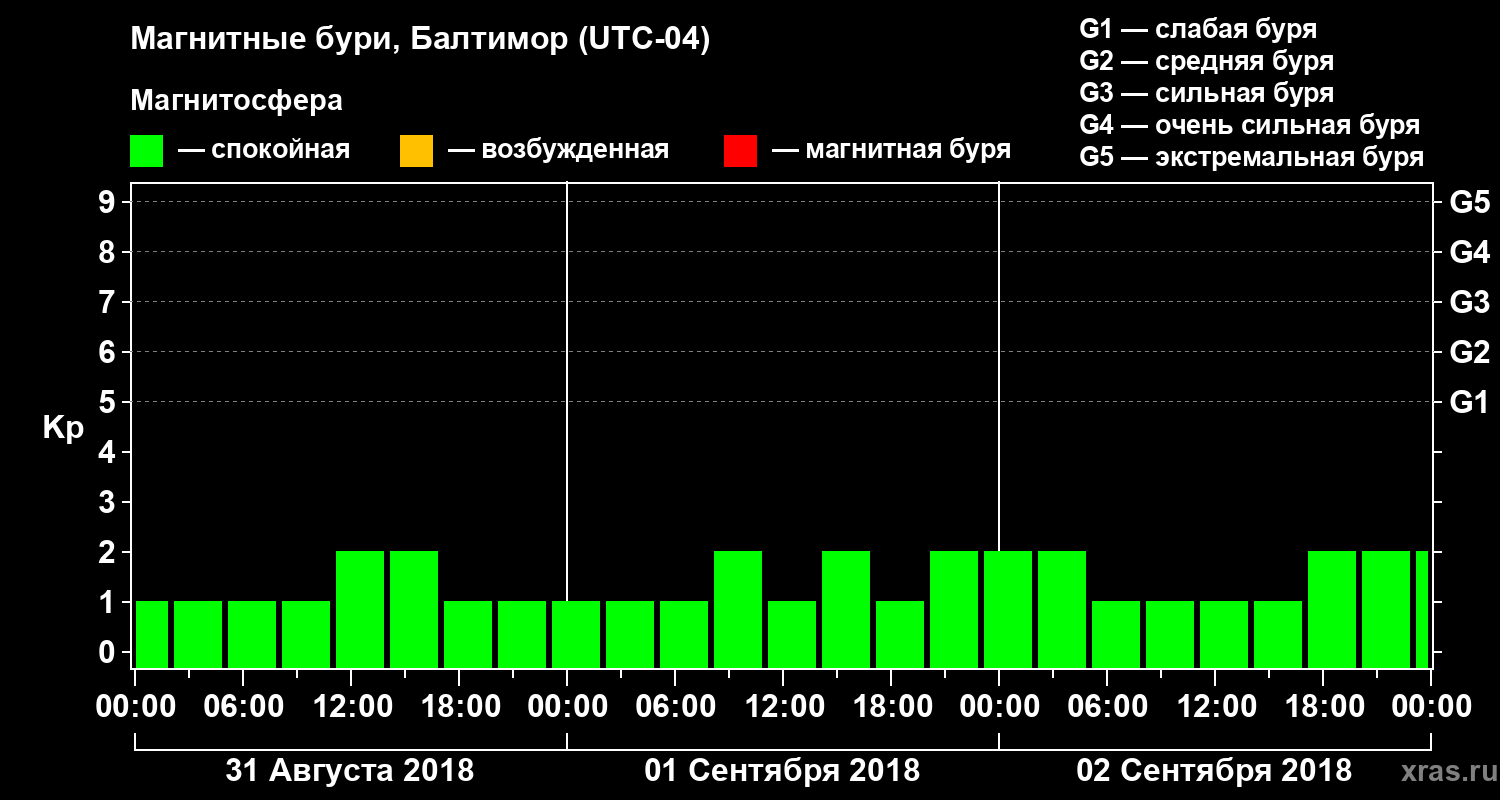Select the title 'Магнитные бури, Балтимор (UTC-04)'
The width and height of the screenshot is (1500, 800).
[420, 40]
